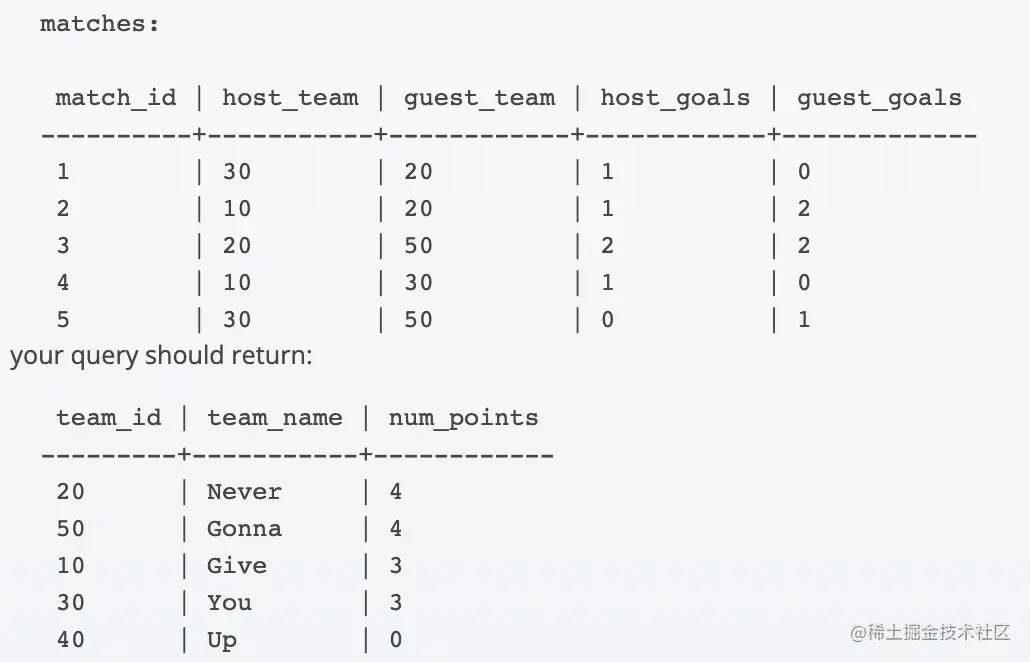Select the team name 'Give'
Viewport: 1030px width, 662px height.
coord(236,566)
